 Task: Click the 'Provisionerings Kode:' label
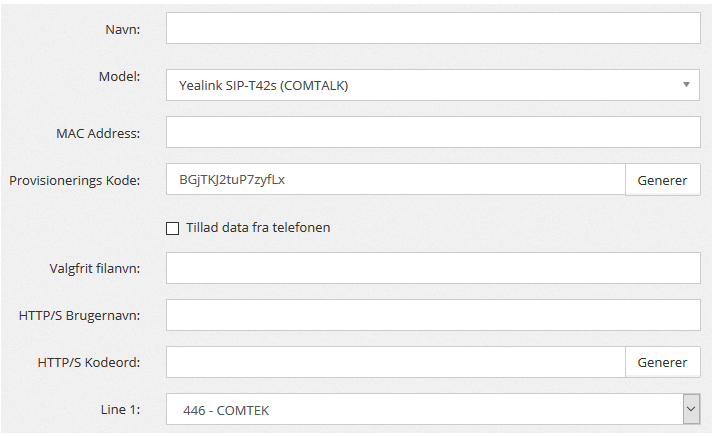pos(74,181)
